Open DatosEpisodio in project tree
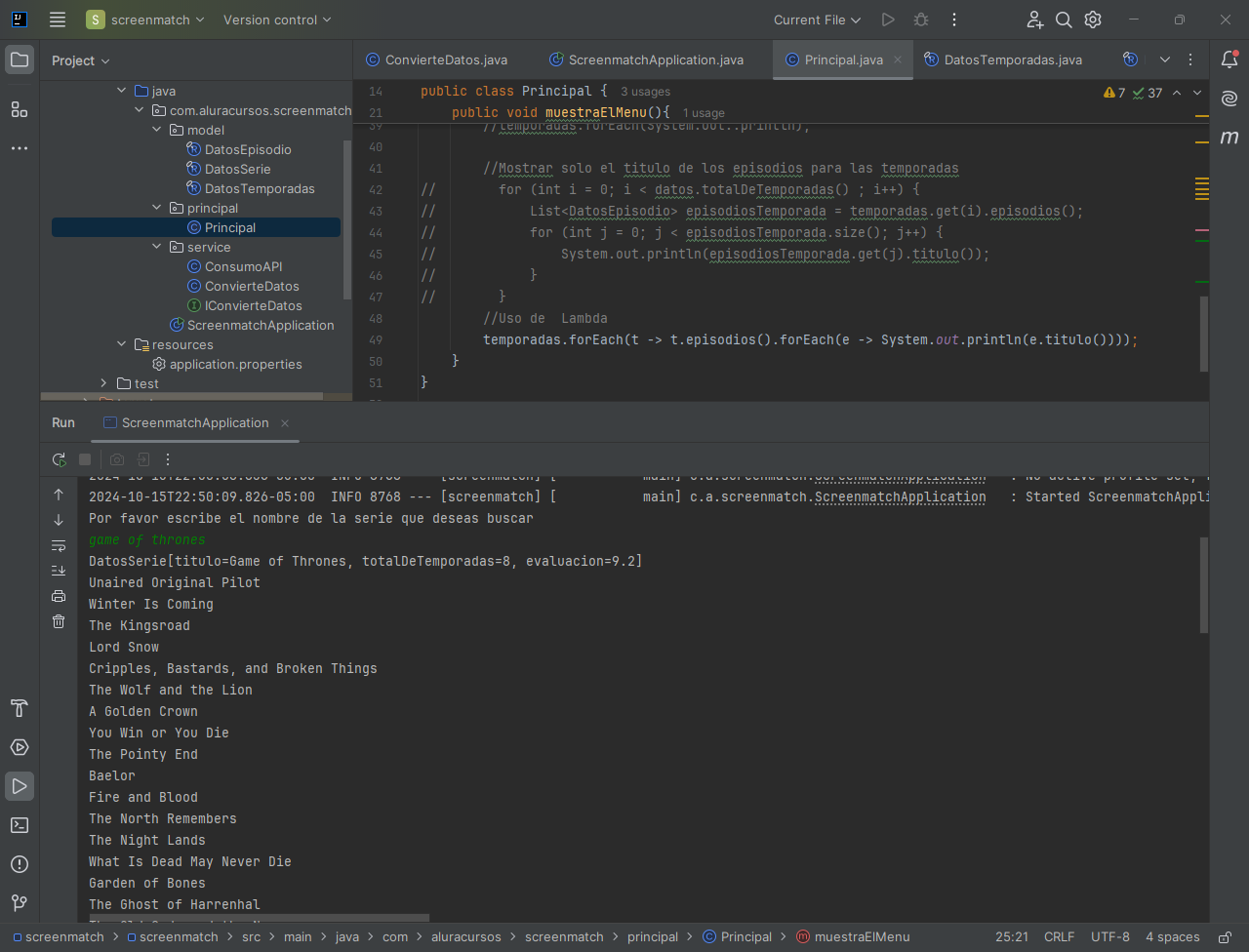The height and width of the screenshot is (952, 1249). [248, 149]
